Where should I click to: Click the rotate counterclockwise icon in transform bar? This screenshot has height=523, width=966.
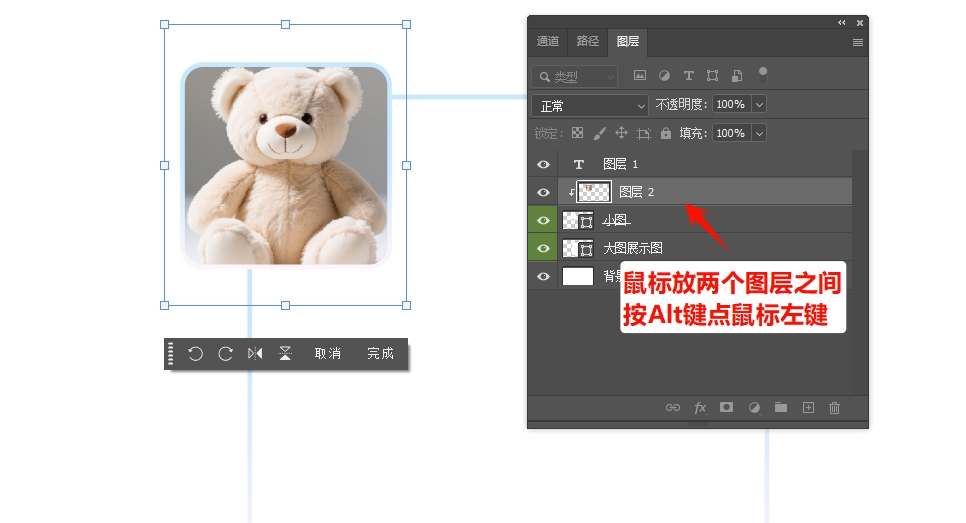(x=195, y=354)
